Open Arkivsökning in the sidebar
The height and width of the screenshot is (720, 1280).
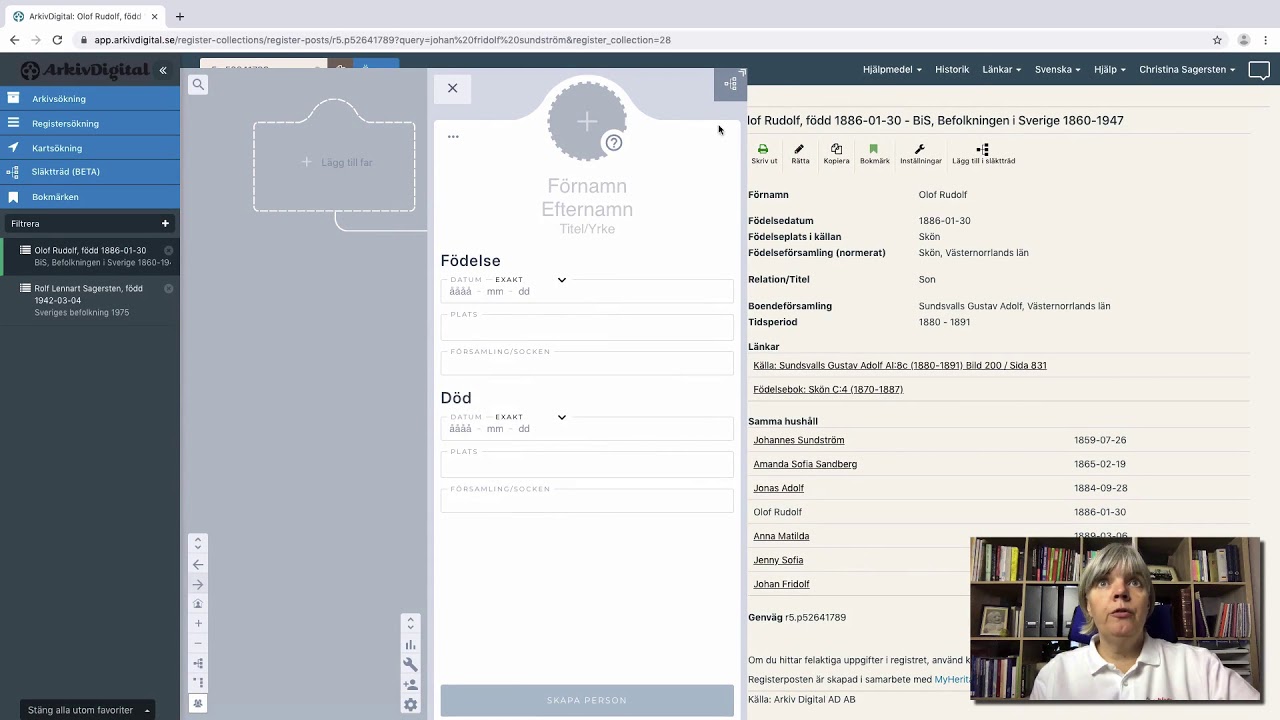90,99
